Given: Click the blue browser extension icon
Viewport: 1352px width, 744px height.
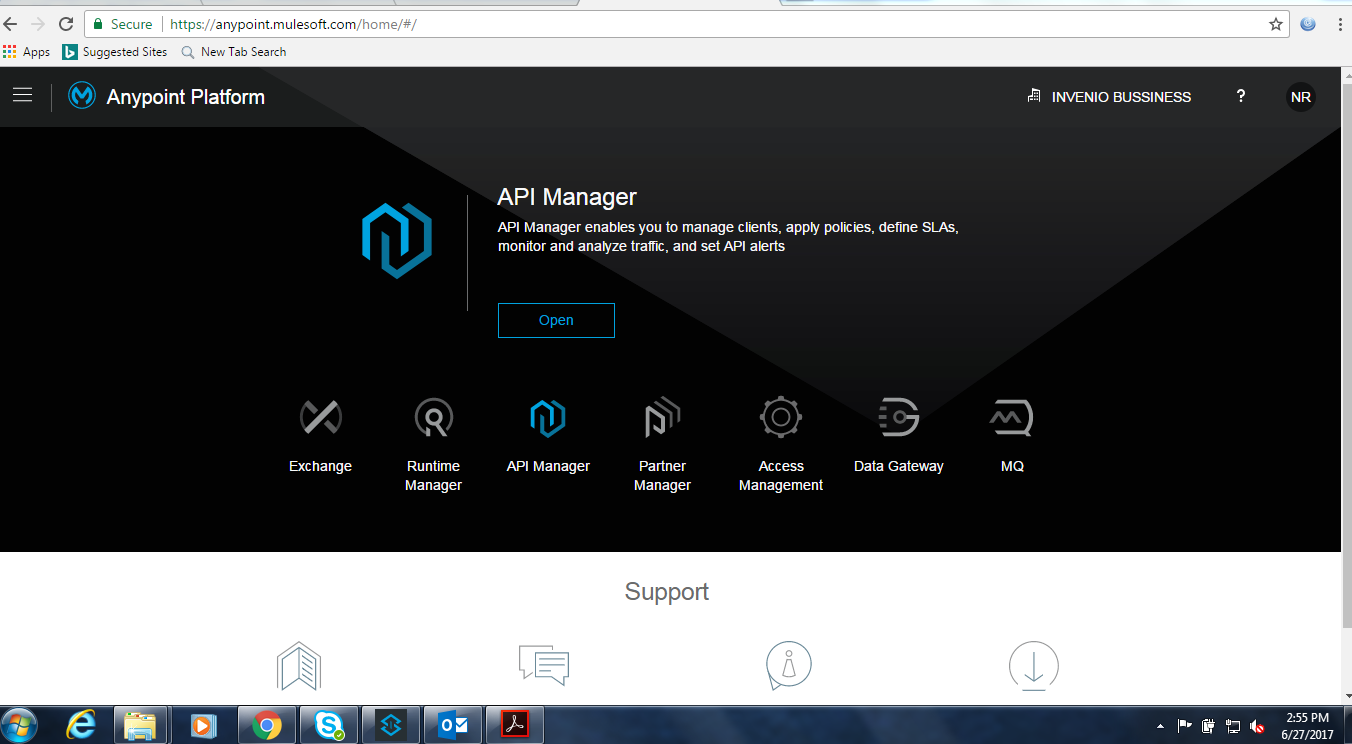Looking at the screenshot, I should [x=1308, y=24].
